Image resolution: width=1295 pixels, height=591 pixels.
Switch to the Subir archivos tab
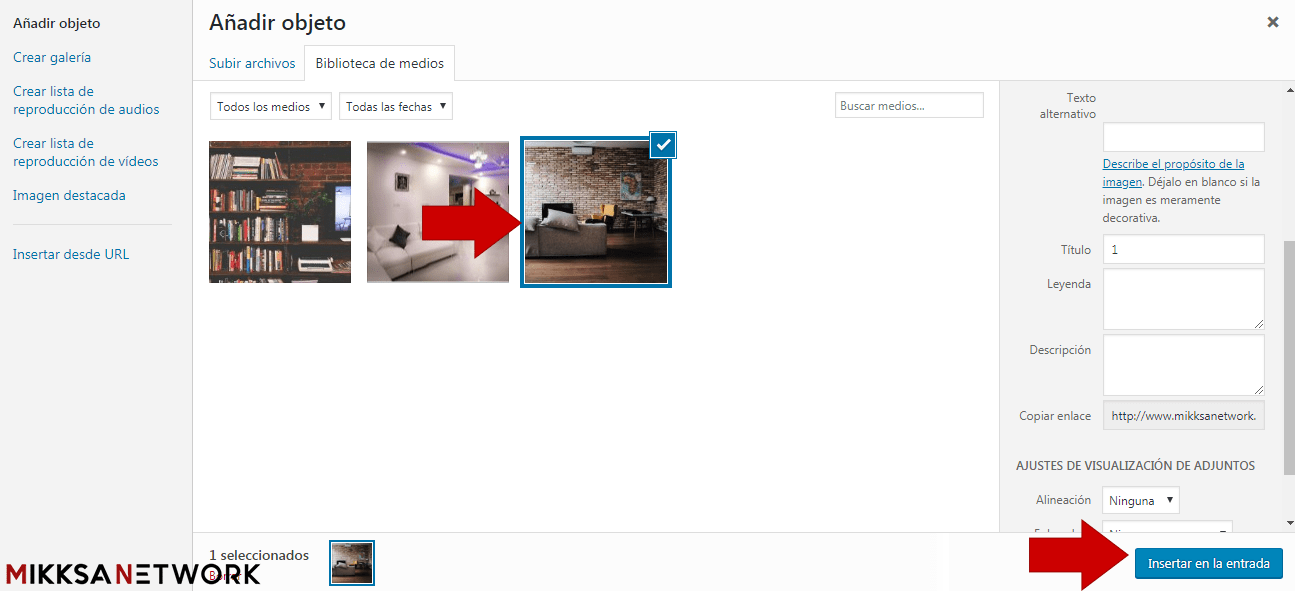[252, 63]
